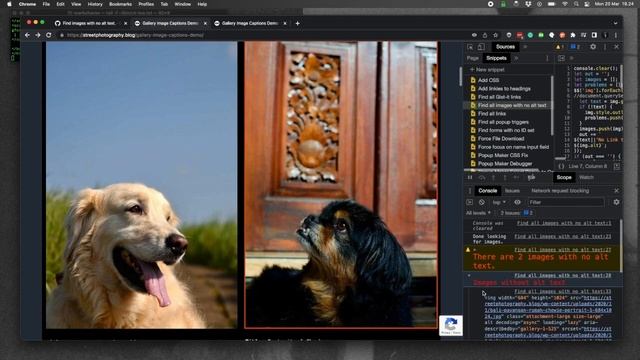Click source link beside Console was cleared
Image resolution: width=640 pixels, height=360 pixels.
(x=564, y=223)
